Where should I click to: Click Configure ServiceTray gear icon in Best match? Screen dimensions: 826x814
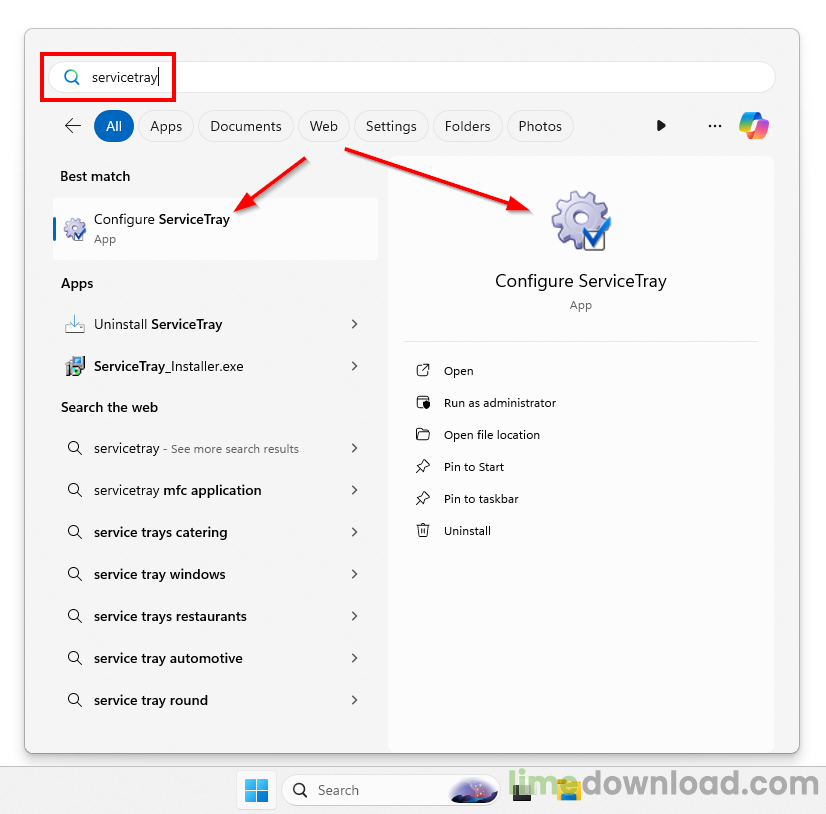[x=75, y=229]
